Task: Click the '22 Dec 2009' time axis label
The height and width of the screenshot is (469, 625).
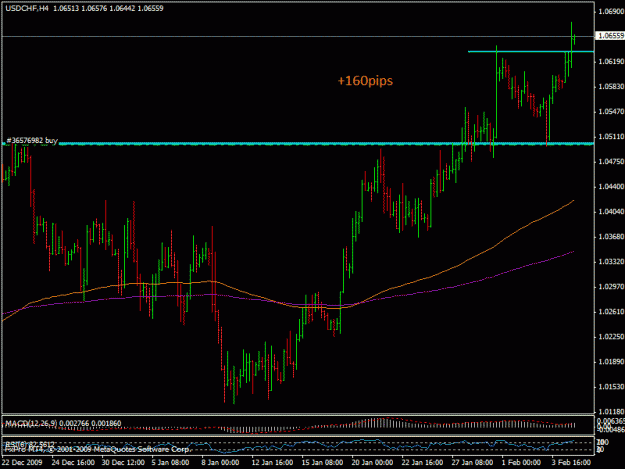Action: tap(22, 462)
